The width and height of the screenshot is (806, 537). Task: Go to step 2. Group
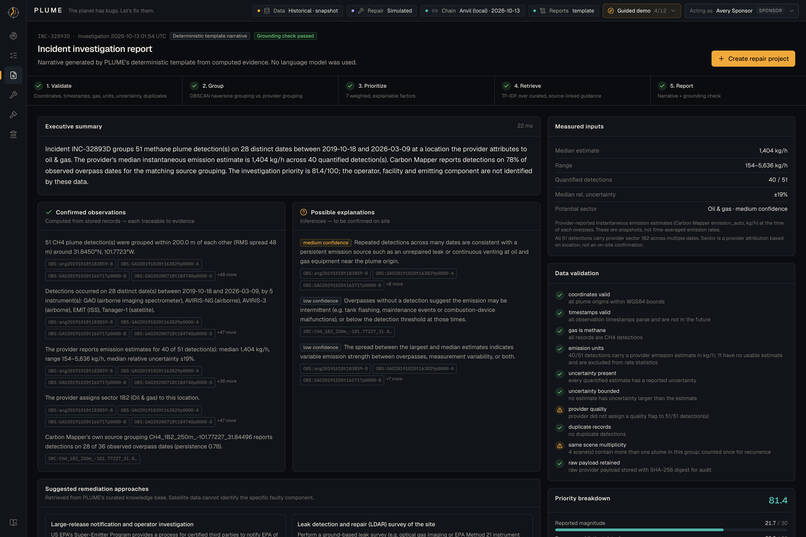click(x=260, y=90)
